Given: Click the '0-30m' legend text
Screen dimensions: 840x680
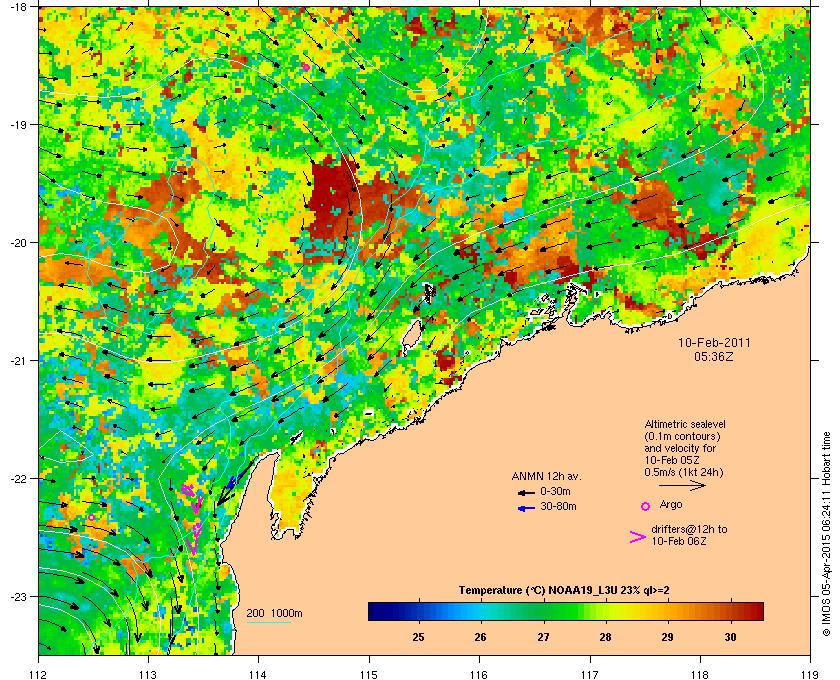Looking at the screenshot, I should [x=555, y=491].
